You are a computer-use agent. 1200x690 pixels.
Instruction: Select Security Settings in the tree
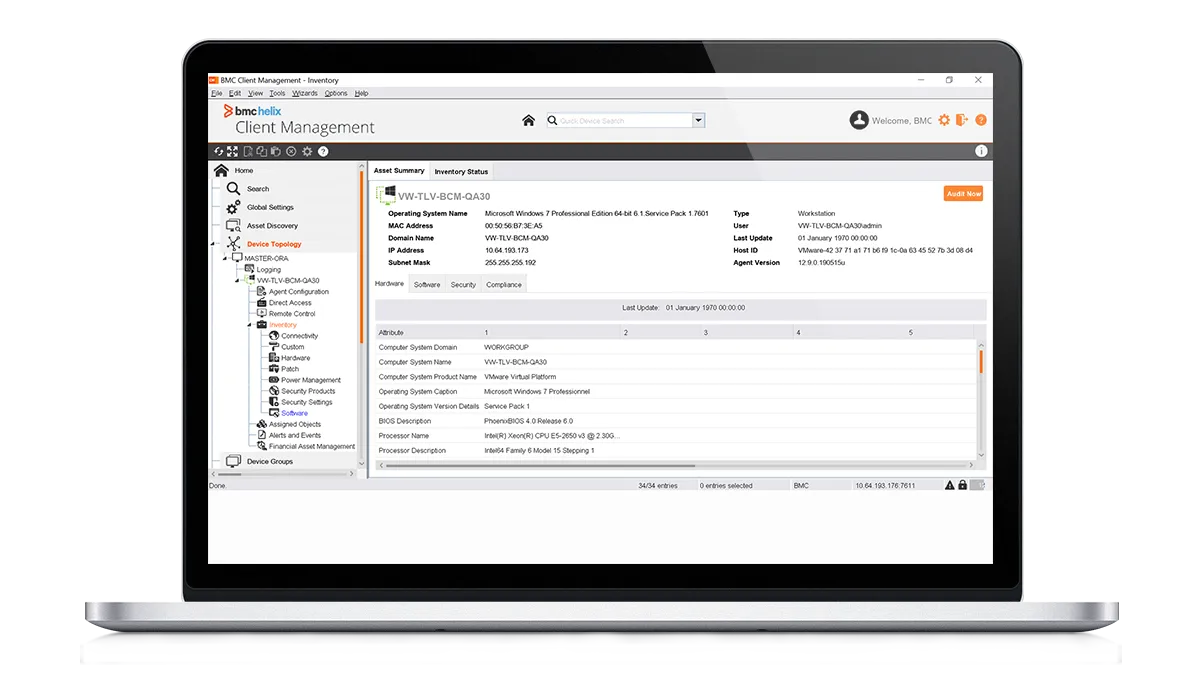307,402
